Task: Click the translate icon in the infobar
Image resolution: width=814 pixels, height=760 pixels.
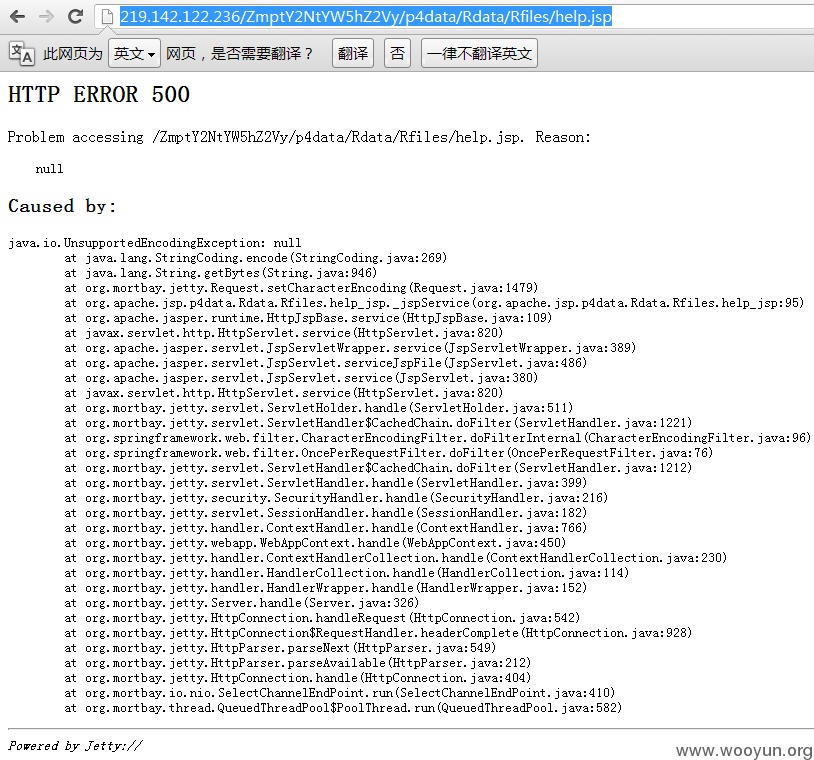Action: tap(21, 53)
